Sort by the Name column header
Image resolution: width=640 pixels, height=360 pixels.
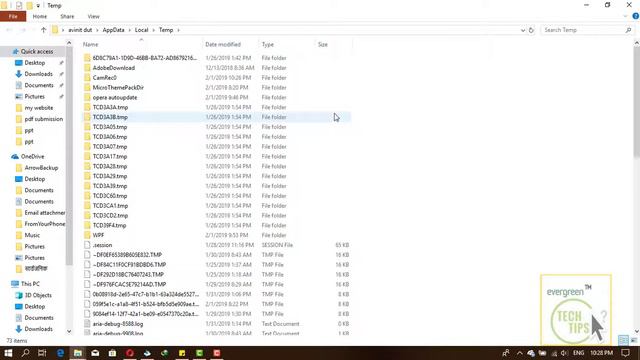[x=91, y=44]
